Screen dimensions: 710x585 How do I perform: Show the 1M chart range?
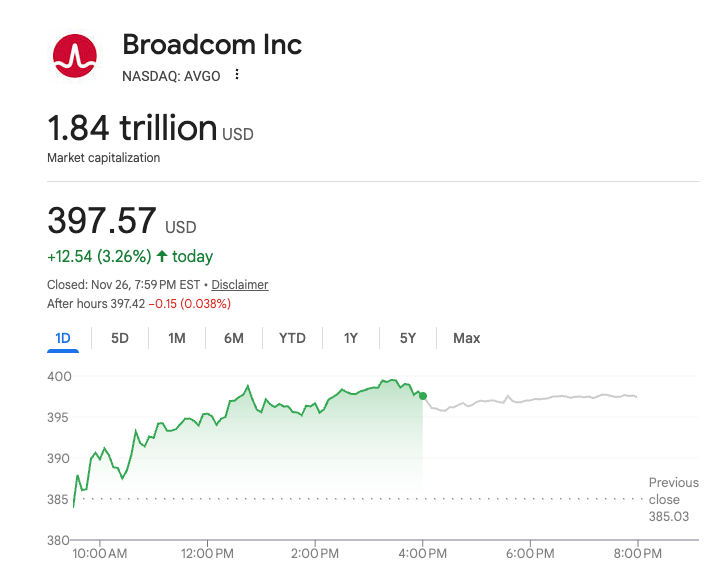pos(177,338)
